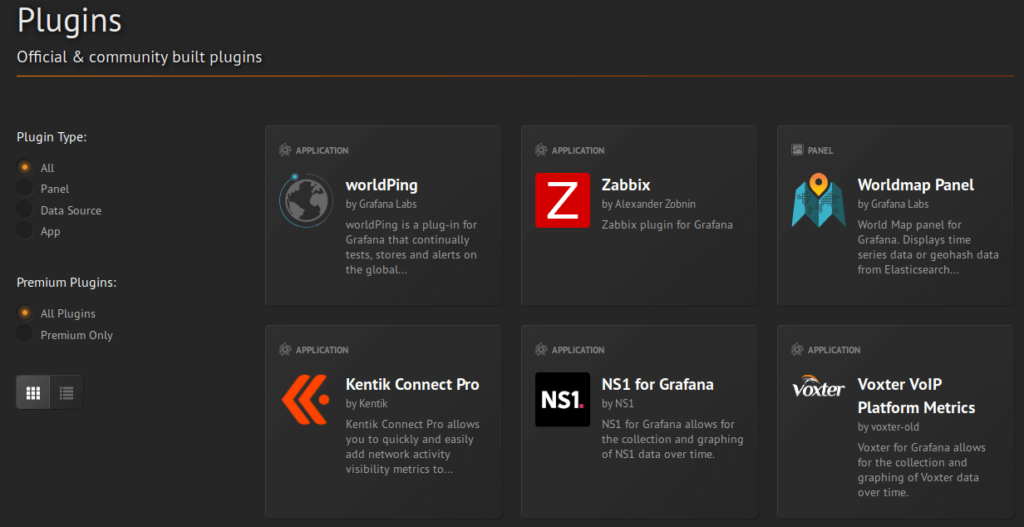Click 'by voxter-old' author text

click(889, 428)
